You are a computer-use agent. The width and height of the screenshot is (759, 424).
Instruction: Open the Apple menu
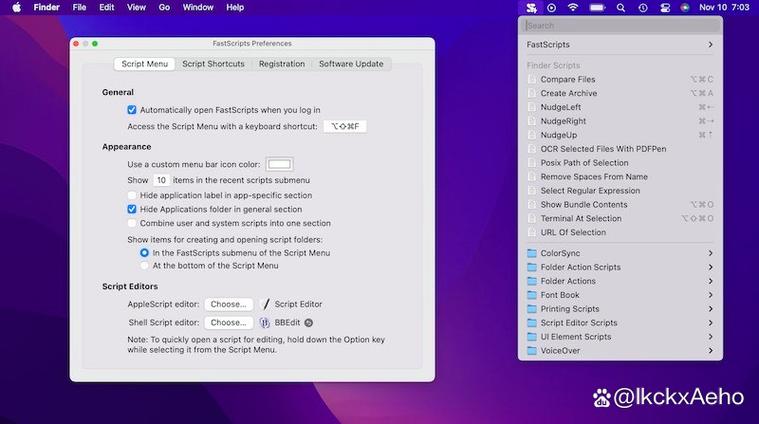pos(16,7)
